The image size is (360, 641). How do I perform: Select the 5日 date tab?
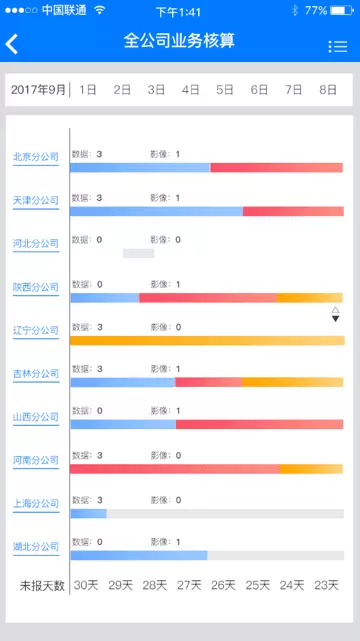(x=225, y=90)
